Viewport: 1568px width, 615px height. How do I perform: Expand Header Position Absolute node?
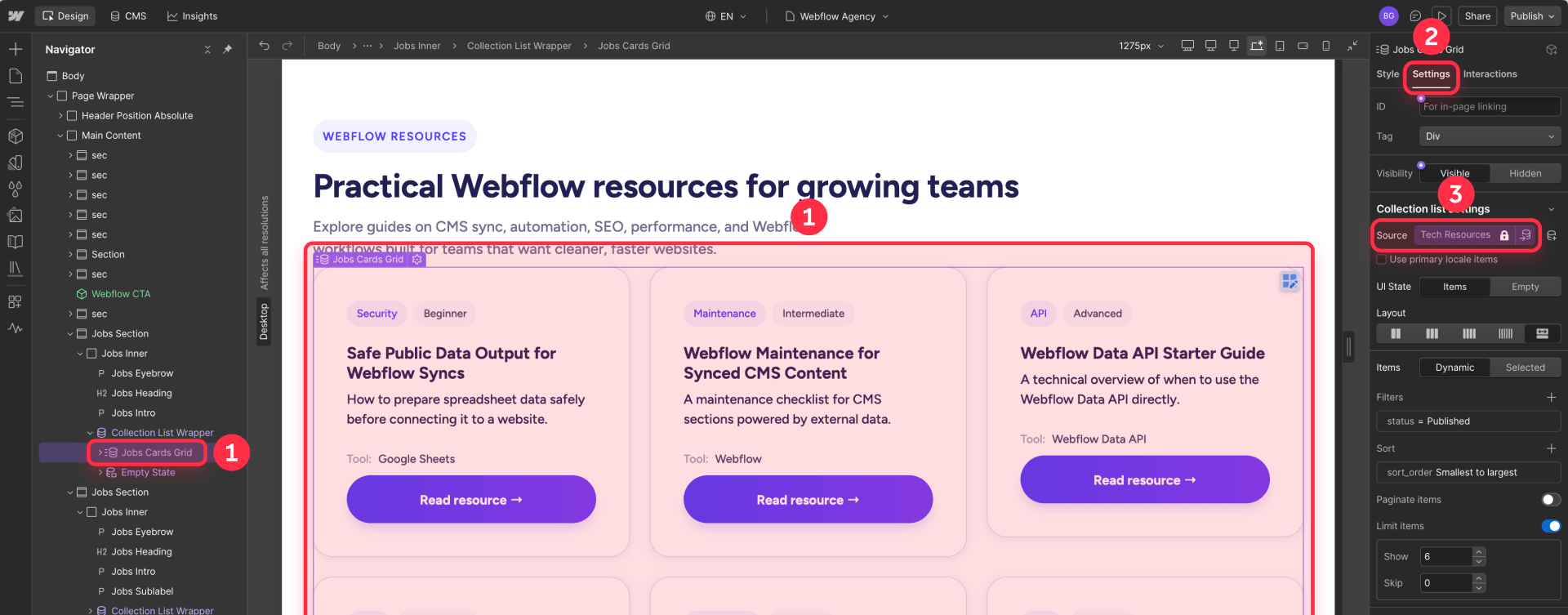pos(60,116)
